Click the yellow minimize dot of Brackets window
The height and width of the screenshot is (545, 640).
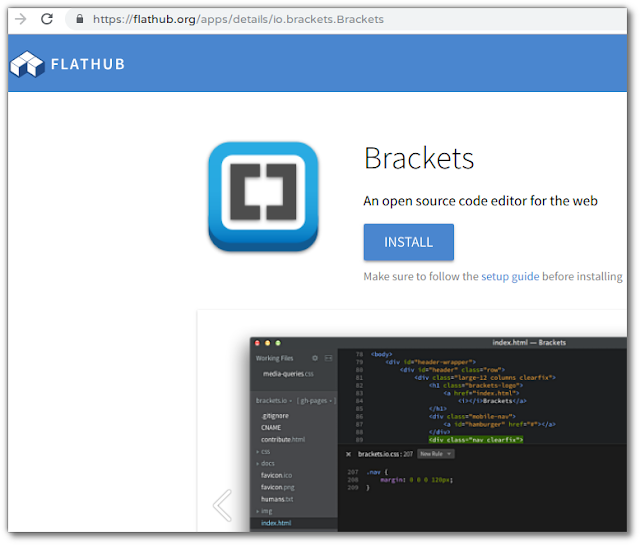tap(268, 343)
